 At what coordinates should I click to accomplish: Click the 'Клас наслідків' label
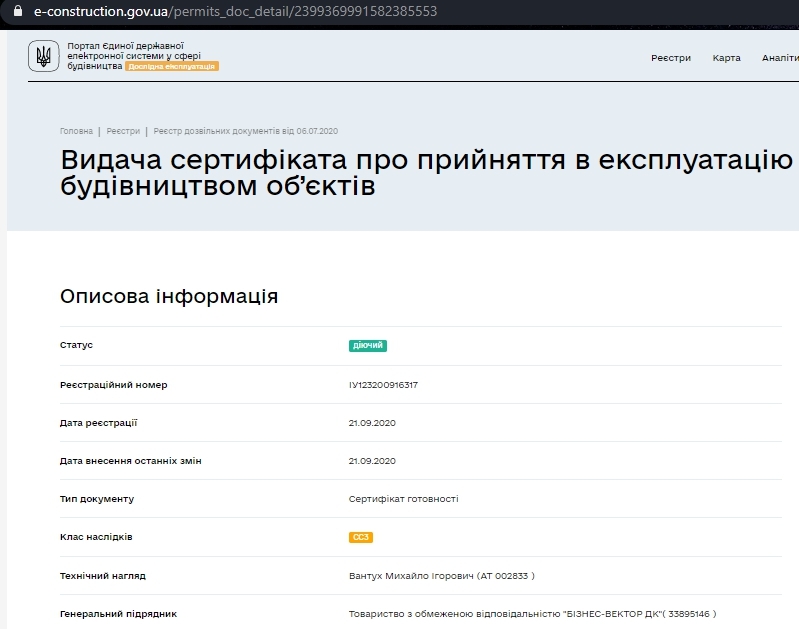(96, 537)
